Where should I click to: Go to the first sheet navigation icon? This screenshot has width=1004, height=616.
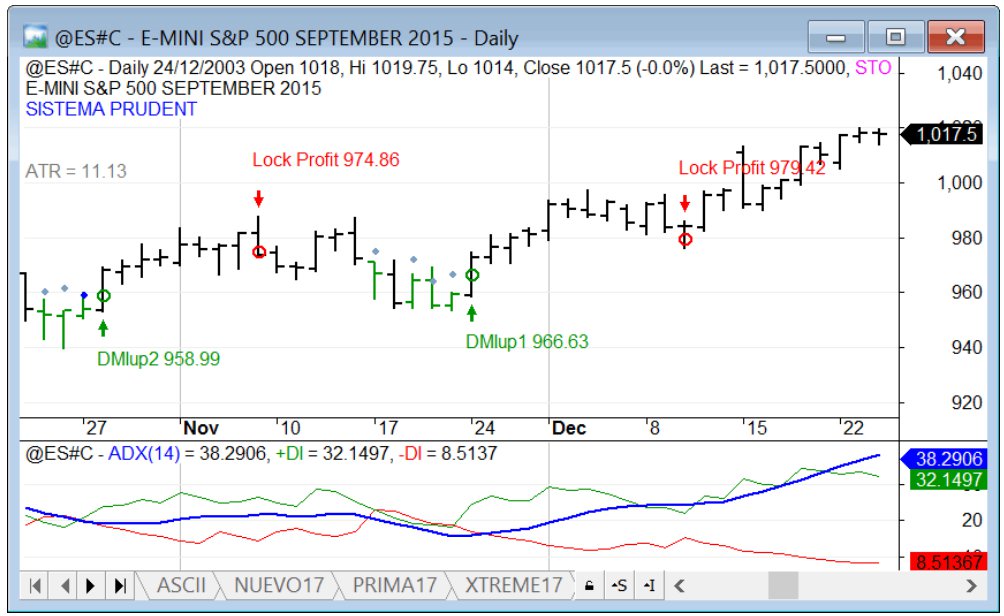coord(34,585)
